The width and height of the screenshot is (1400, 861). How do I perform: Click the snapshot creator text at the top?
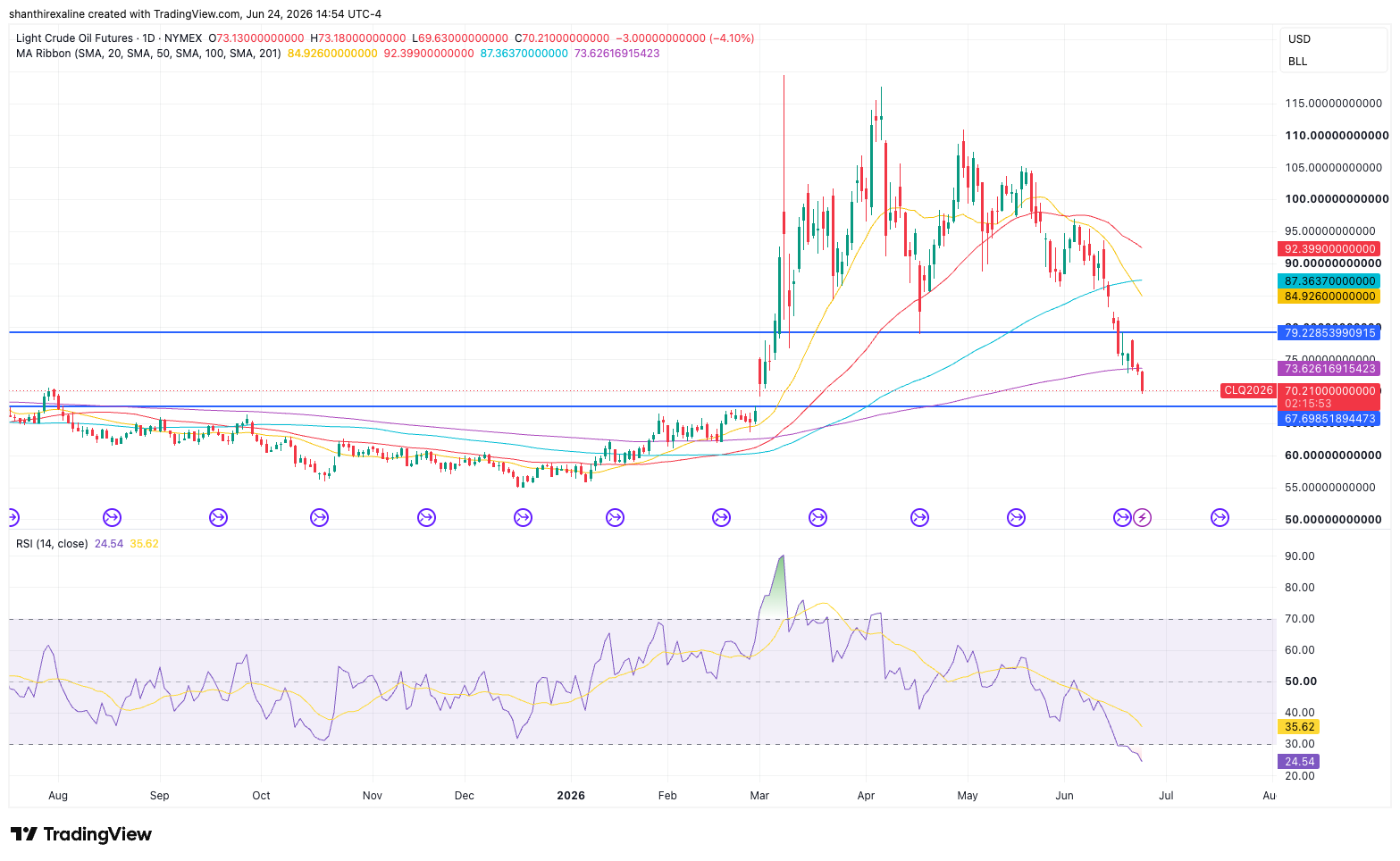click(x=195, y=14)
